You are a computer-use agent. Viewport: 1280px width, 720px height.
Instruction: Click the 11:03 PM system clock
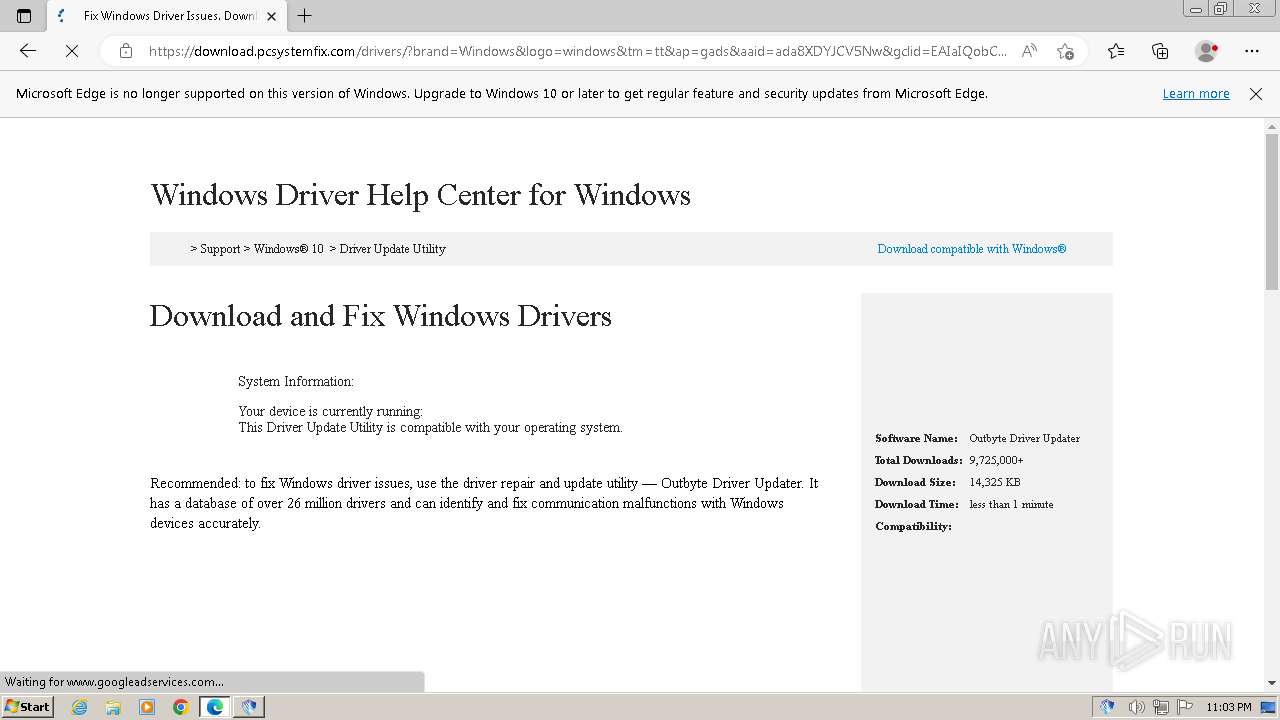click(1229, 707)
